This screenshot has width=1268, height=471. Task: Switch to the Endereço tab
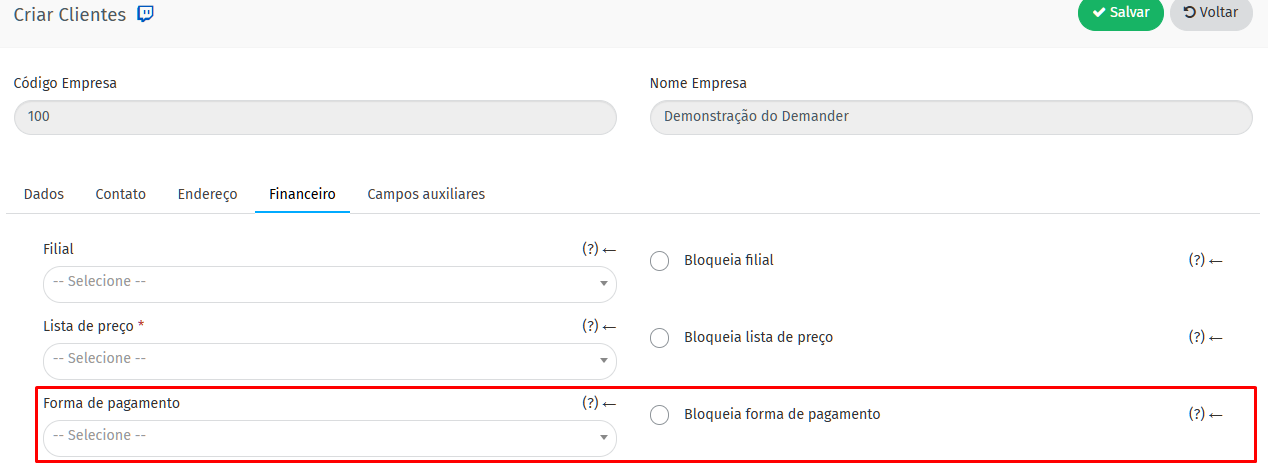coord(207,194)
